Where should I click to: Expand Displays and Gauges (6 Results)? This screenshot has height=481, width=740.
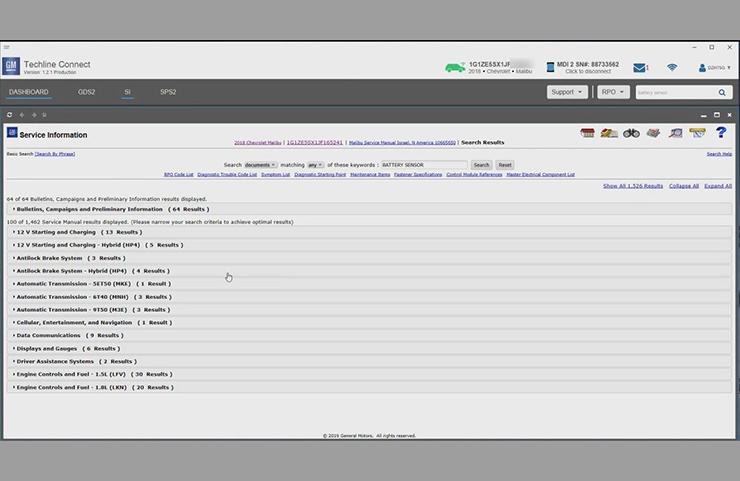369,348
